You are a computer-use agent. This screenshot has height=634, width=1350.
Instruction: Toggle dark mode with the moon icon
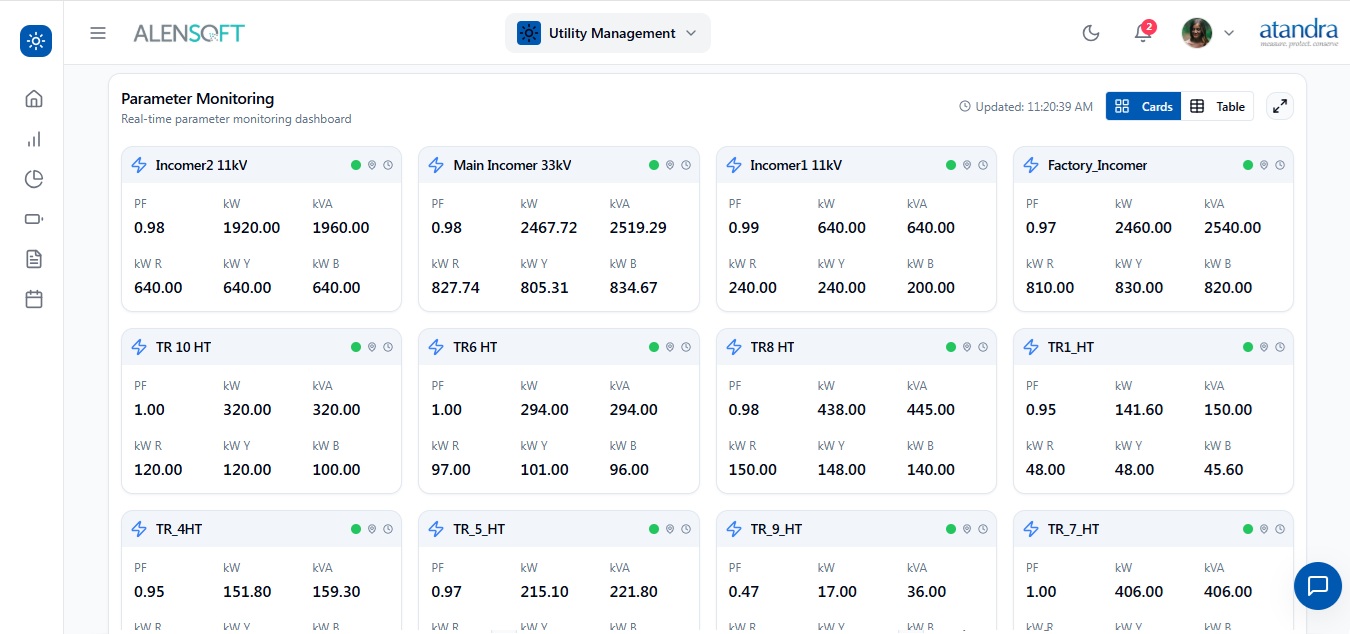click(1091, 33)
